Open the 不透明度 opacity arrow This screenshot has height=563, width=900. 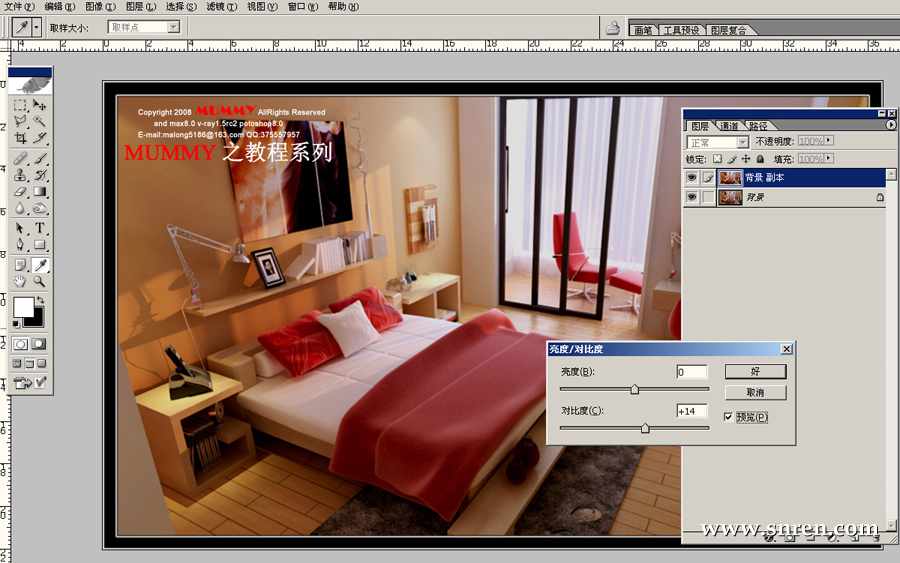tap(829, 141)
